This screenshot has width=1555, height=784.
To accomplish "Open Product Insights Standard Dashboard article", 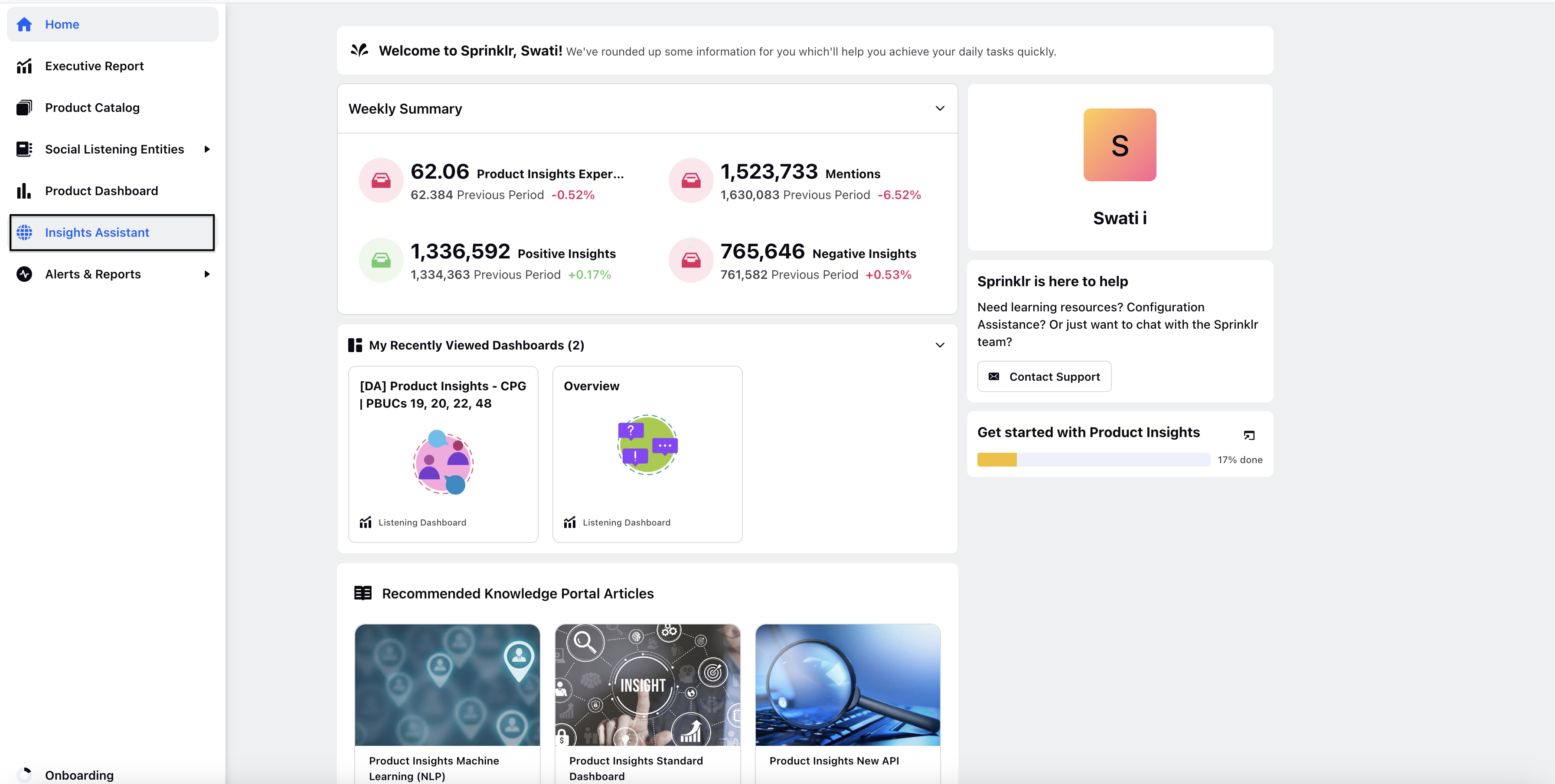I will click(x=636, y=768).
